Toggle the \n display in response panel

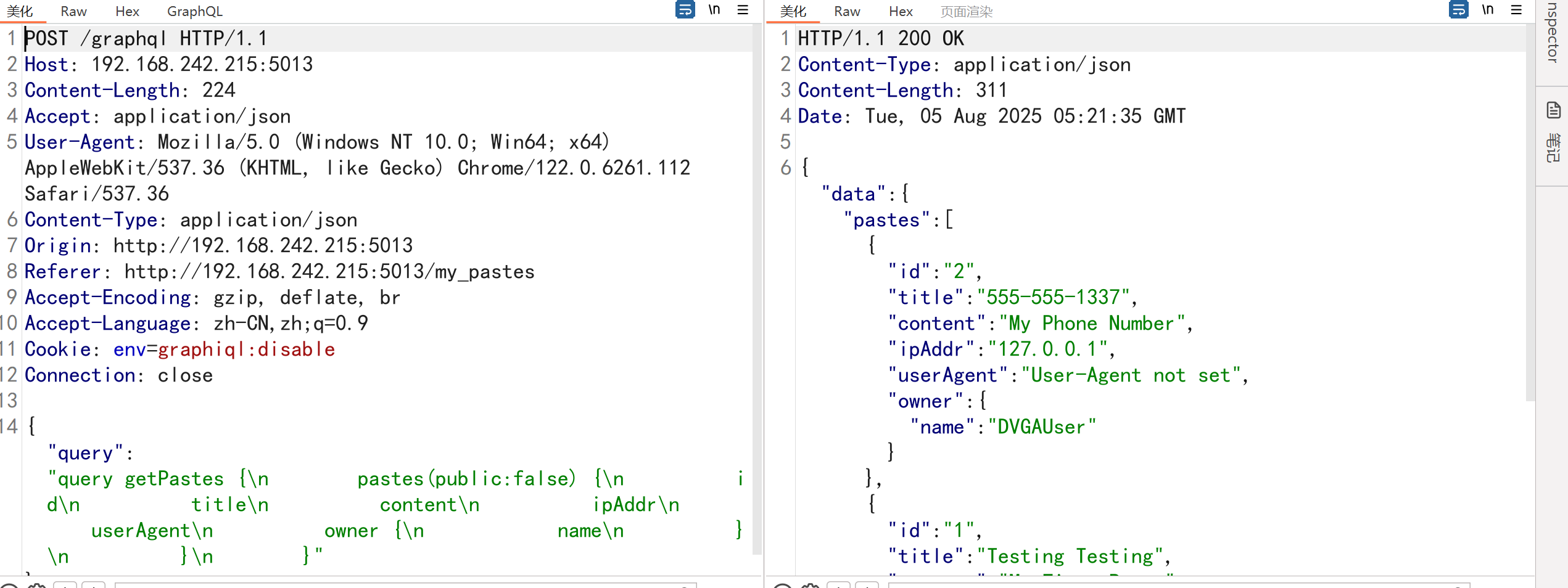pyautogui.click(x=1488, y=10)
